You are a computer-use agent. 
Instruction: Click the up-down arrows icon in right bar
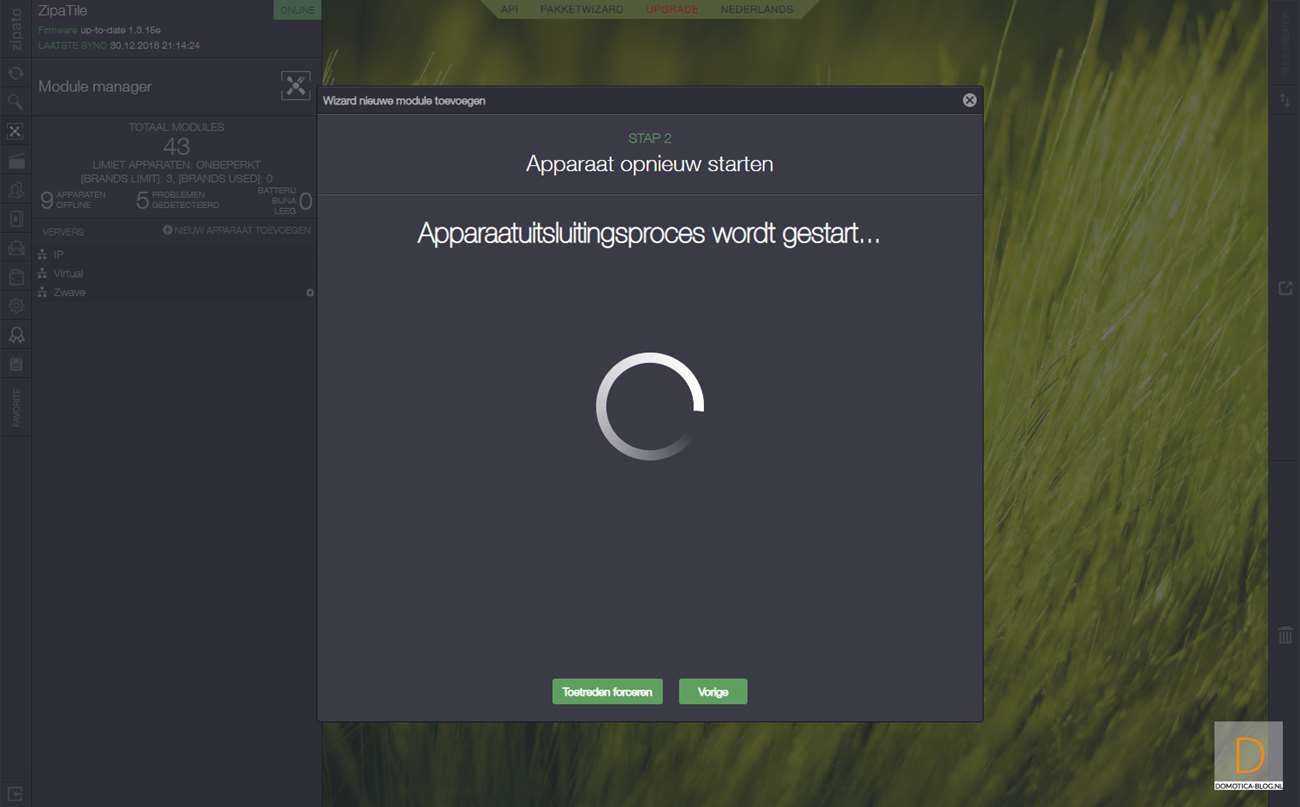pyautogui.click(x=1286, y=100)
